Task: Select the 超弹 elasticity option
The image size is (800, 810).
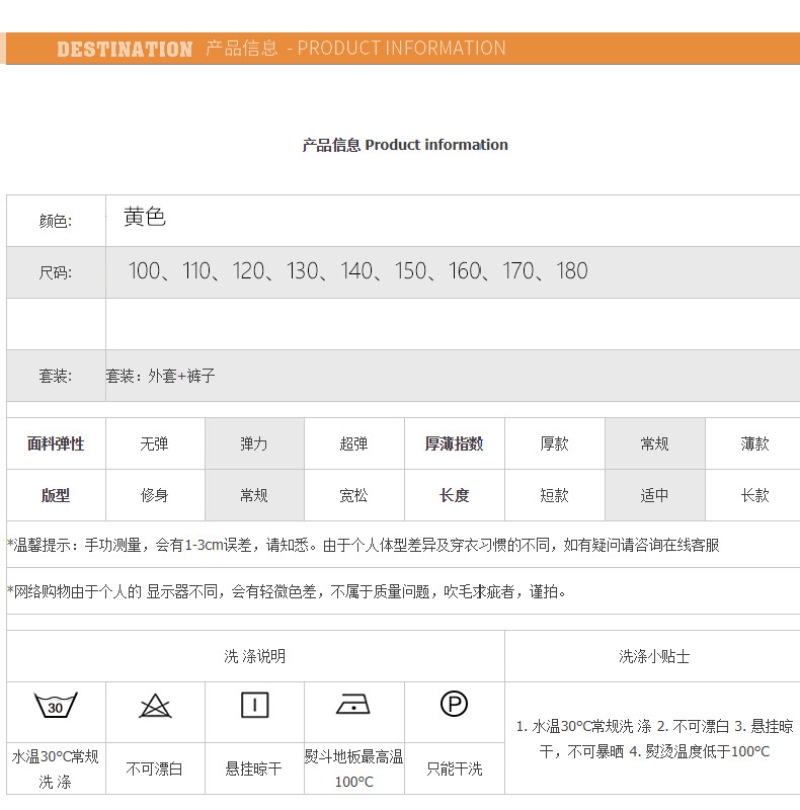Action: pyautogui.click(x=354, y=444)
